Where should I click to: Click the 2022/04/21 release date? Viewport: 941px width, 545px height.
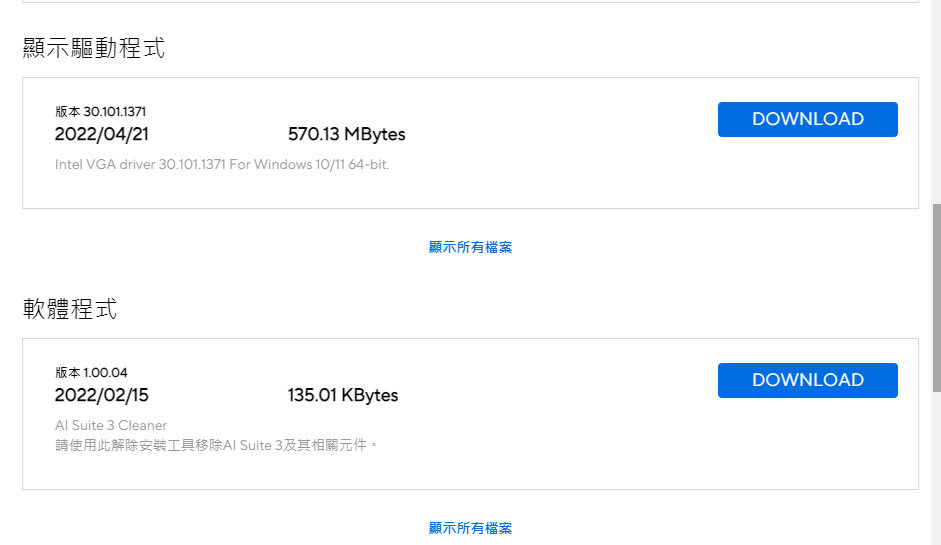coord(101,134)
